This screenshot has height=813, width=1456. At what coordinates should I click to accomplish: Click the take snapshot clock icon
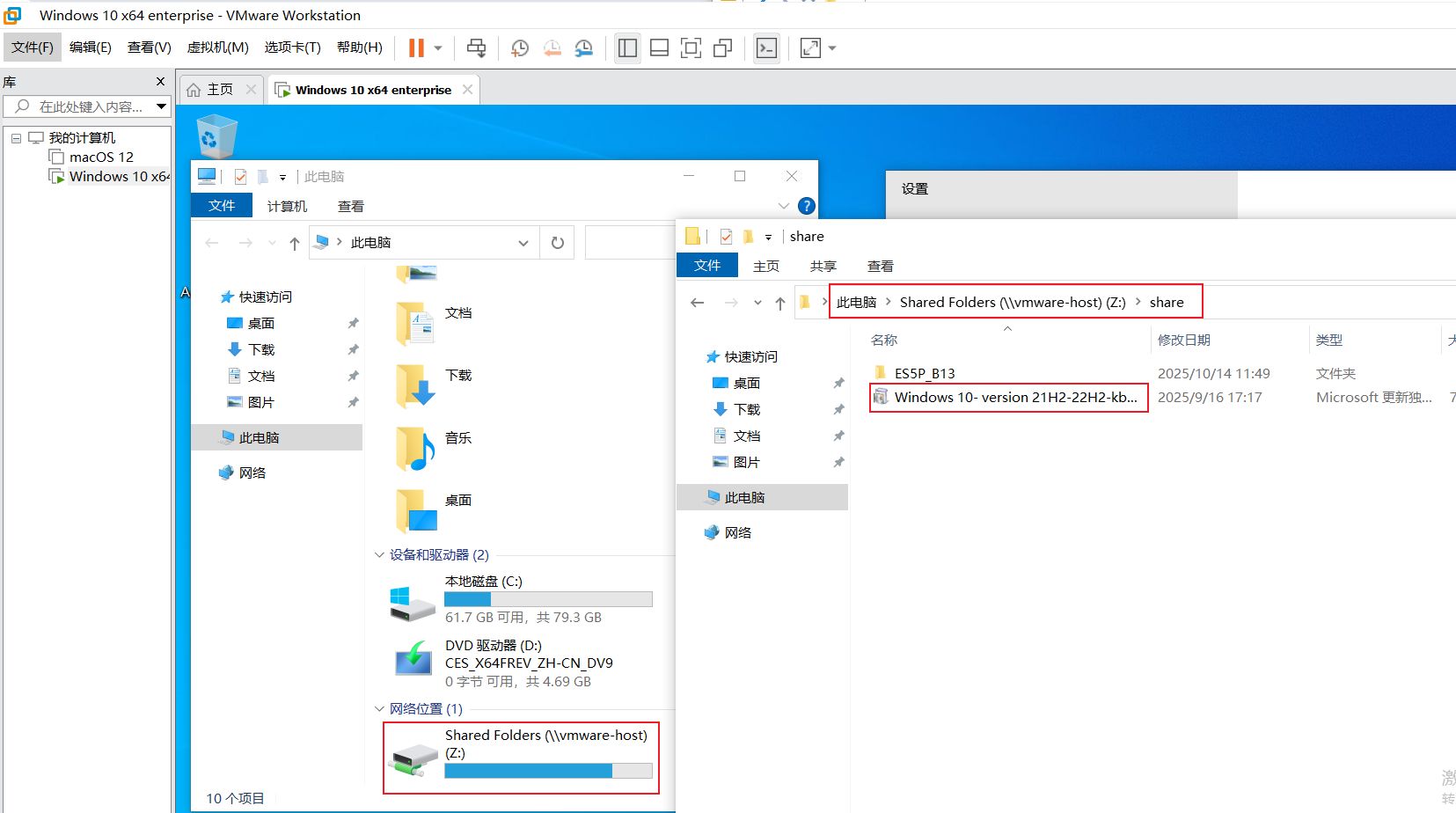(x=520, y=48)
